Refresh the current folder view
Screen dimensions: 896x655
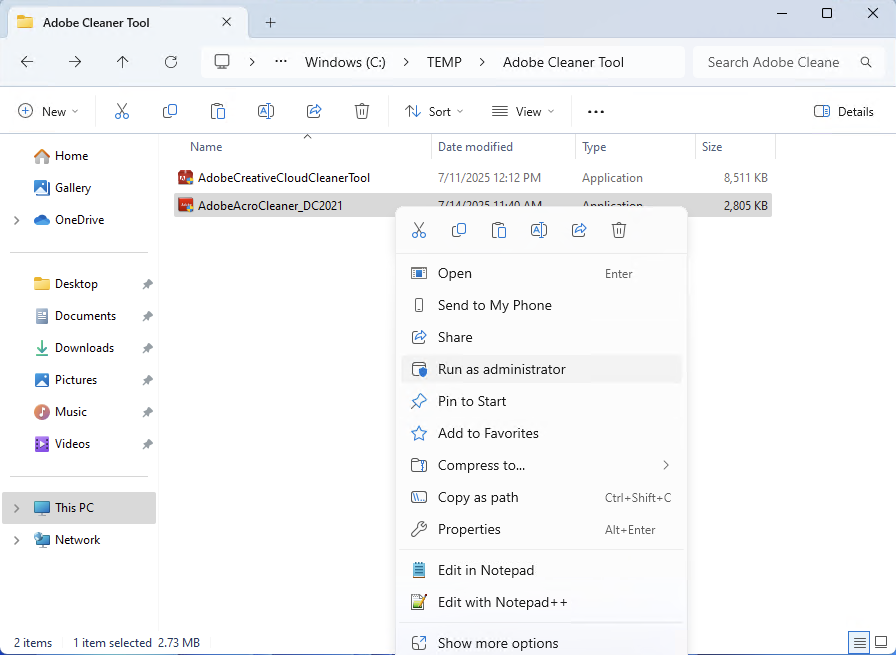(171, 62)
